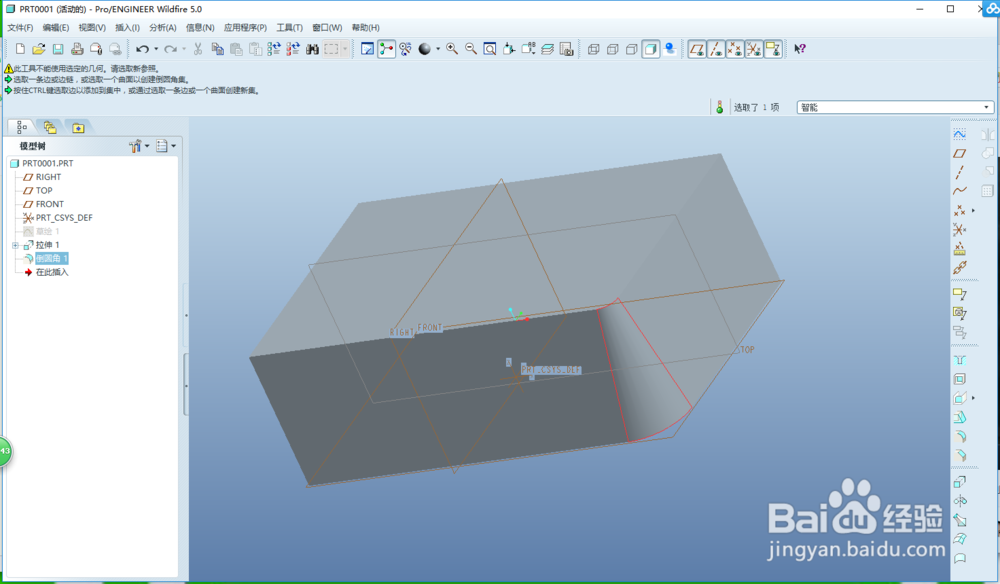Open the appearance gallery dropdown arrow
This screenshot has width=1000, height=584.
[x=438, y=49]
